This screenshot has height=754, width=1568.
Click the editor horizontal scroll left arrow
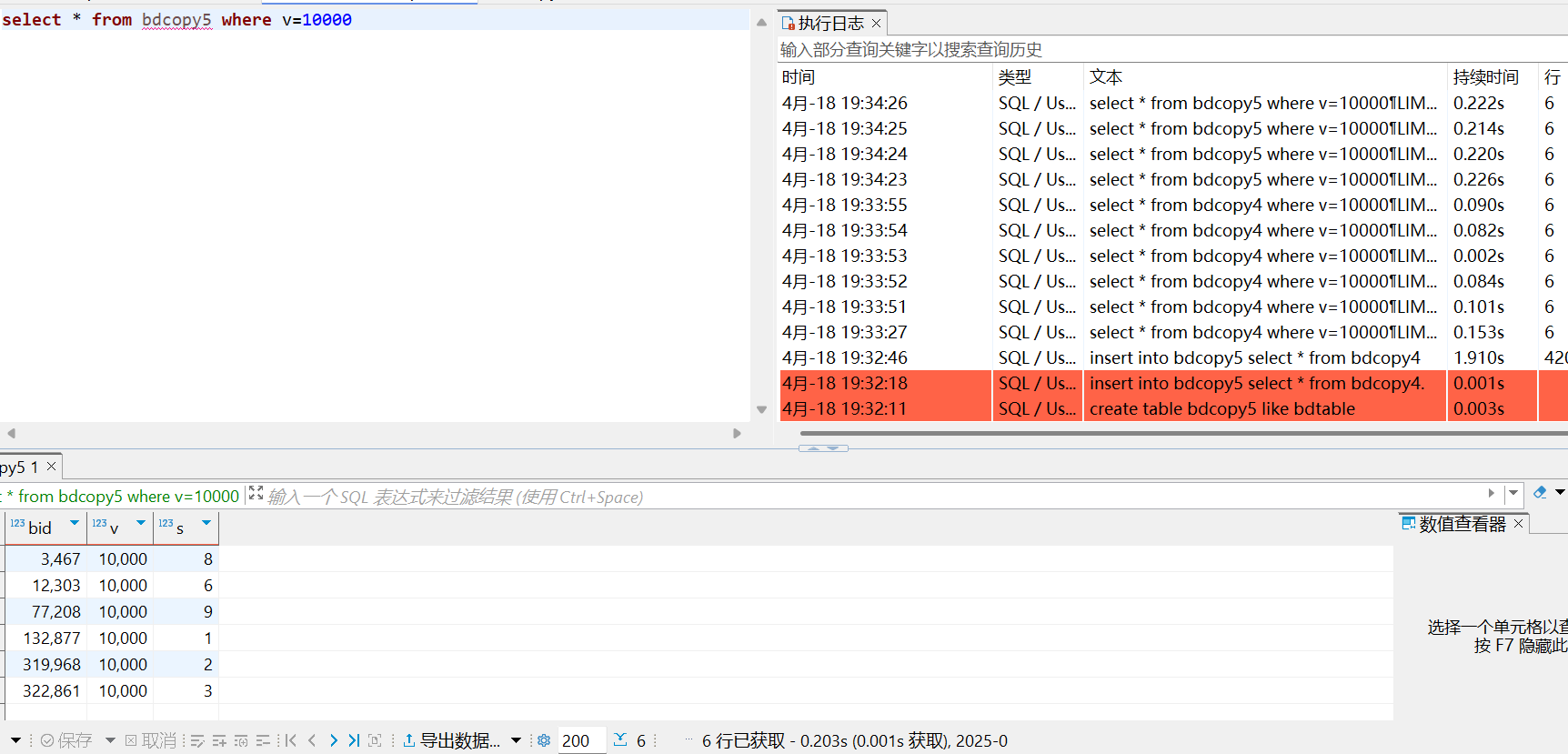click(11, 434)
